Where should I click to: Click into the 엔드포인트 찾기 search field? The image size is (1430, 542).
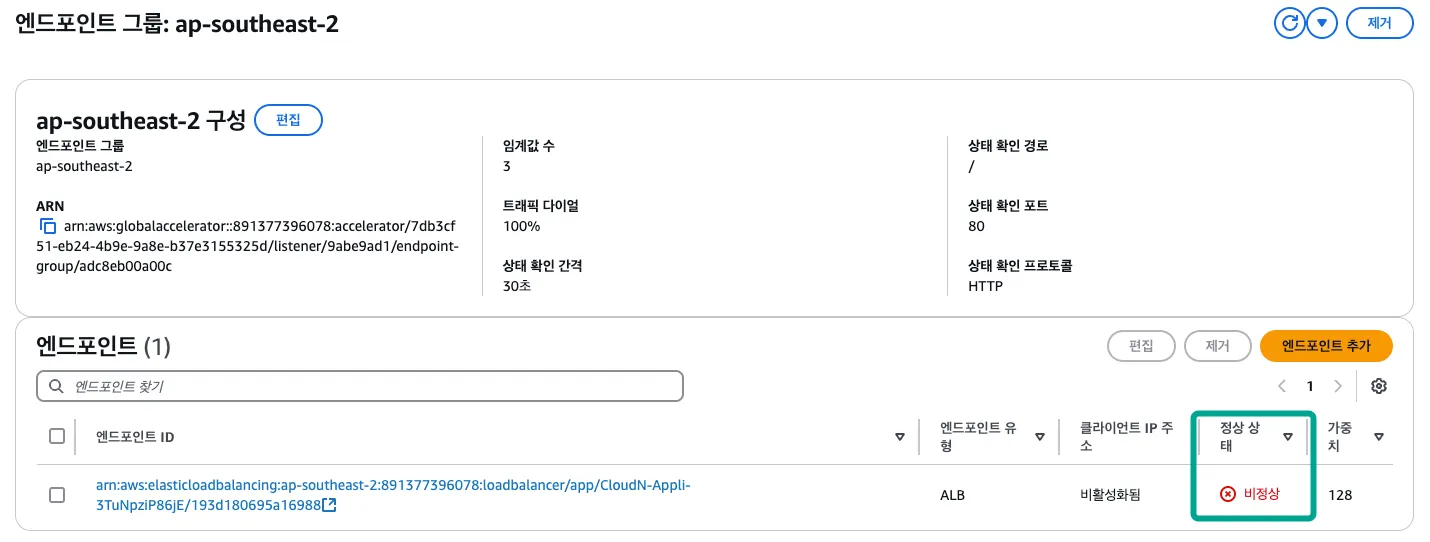click(370, 386)
